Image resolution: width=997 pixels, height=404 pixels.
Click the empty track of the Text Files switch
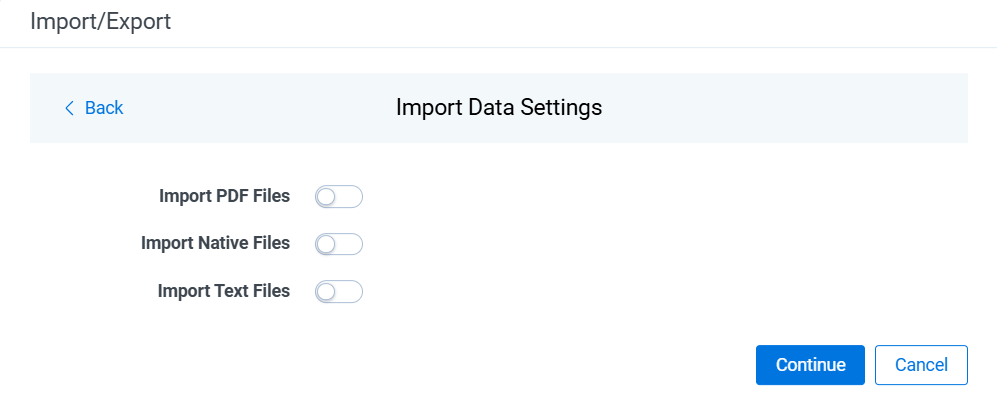pyautogui.click(x=348, y=292)
